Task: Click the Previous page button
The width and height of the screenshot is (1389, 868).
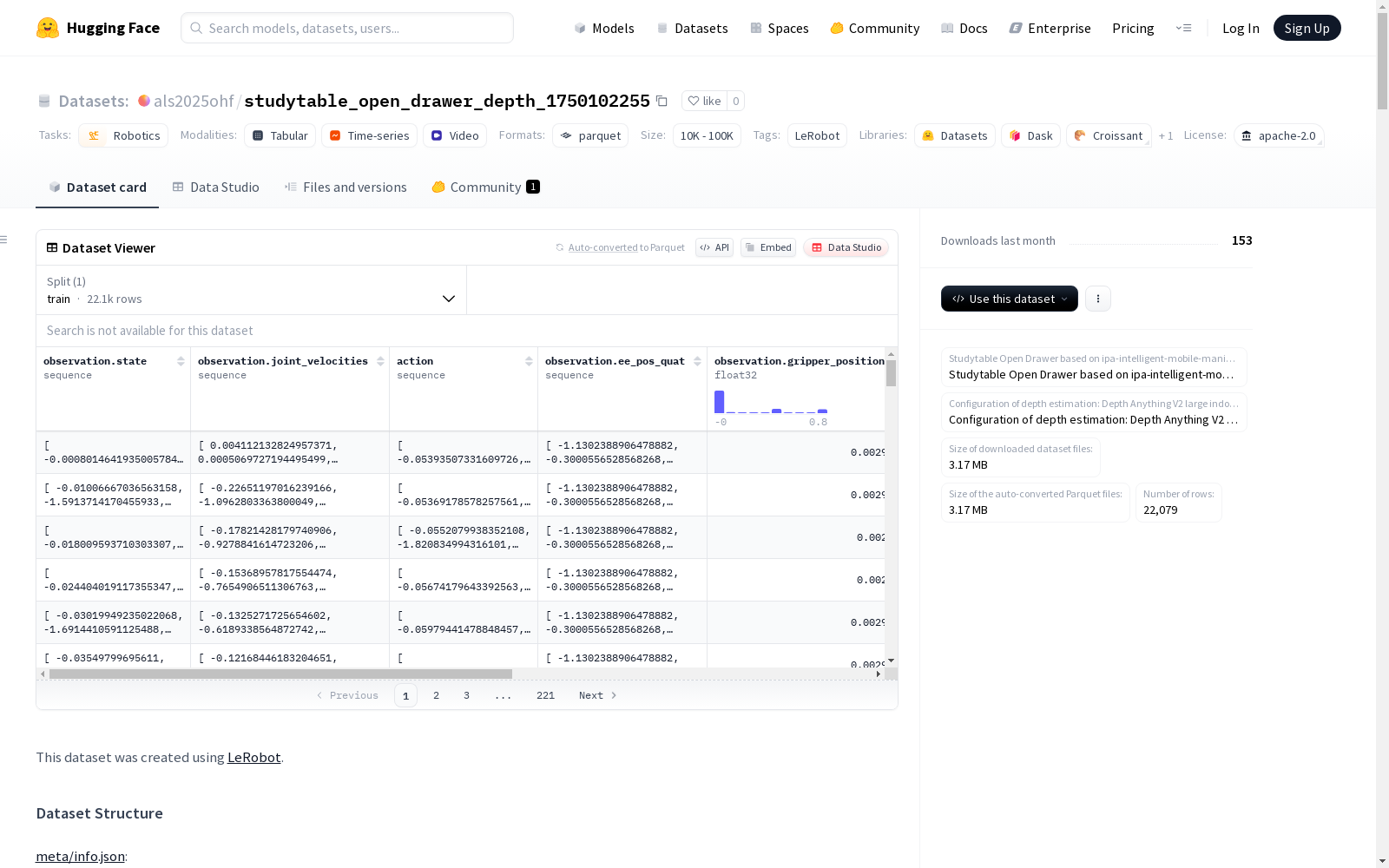Action: pyautogui.click(x=348, y=695)
